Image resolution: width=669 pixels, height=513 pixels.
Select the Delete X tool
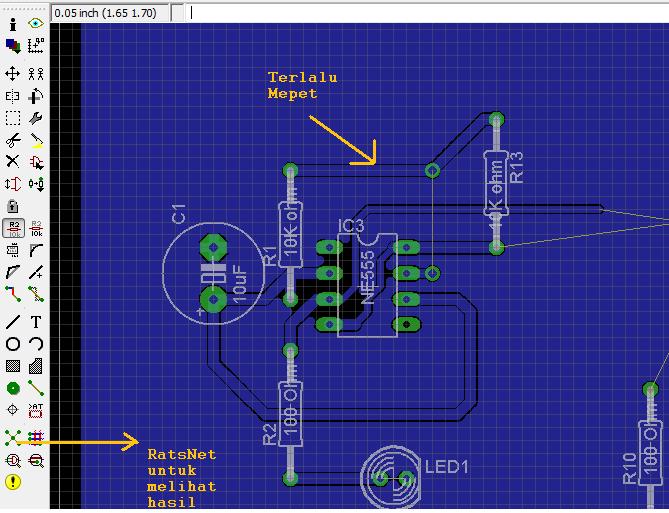coord(13,162)
